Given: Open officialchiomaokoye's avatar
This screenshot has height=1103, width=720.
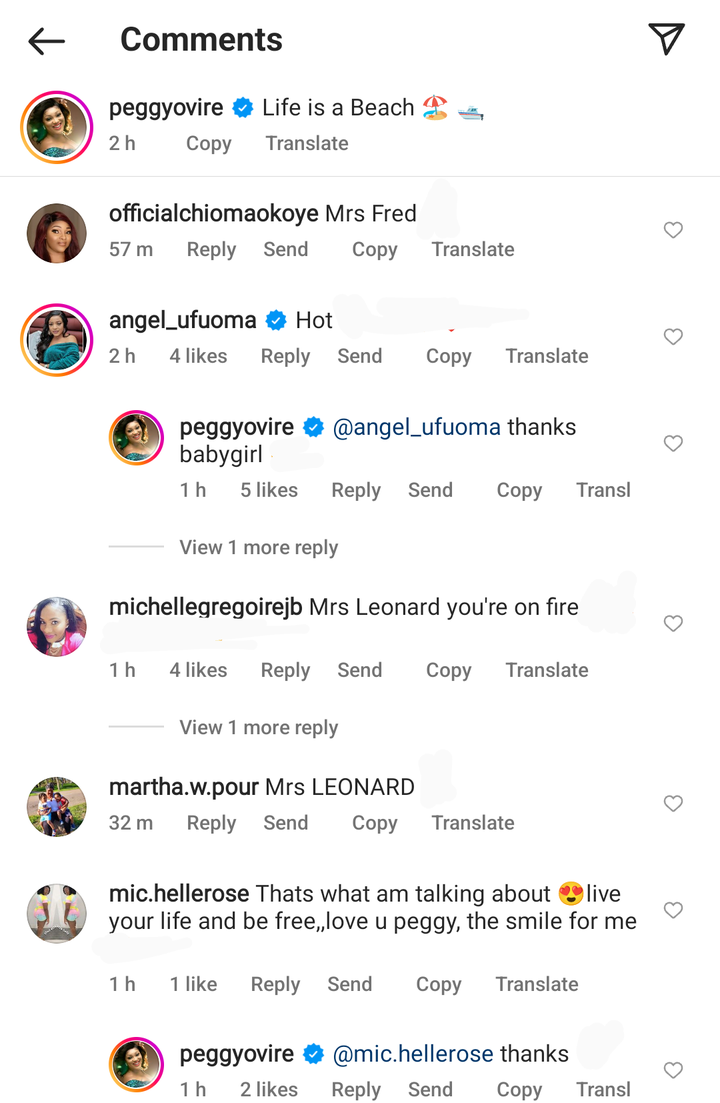Looking at the screenshot, I should point(56,233).
